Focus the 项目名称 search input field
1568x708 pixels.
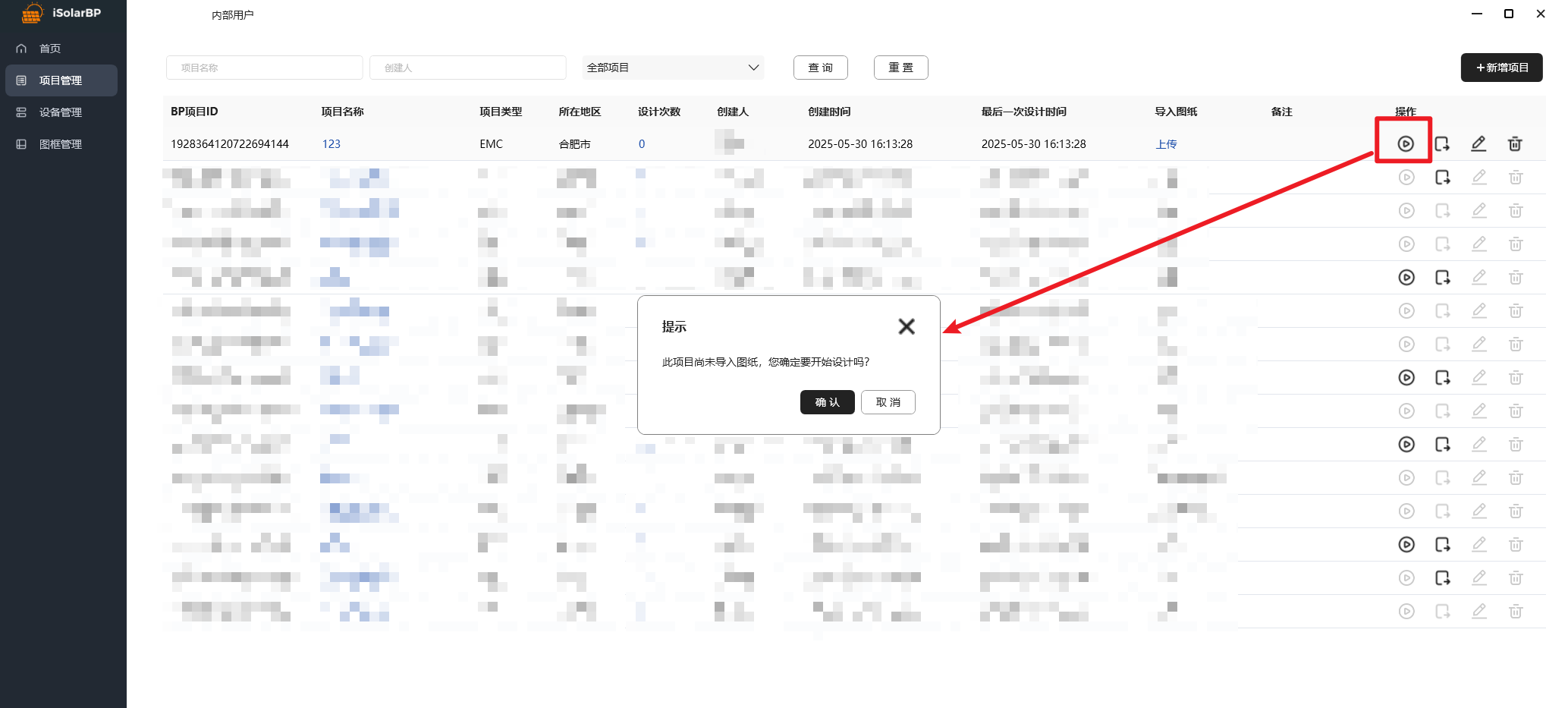coord(264,68)
